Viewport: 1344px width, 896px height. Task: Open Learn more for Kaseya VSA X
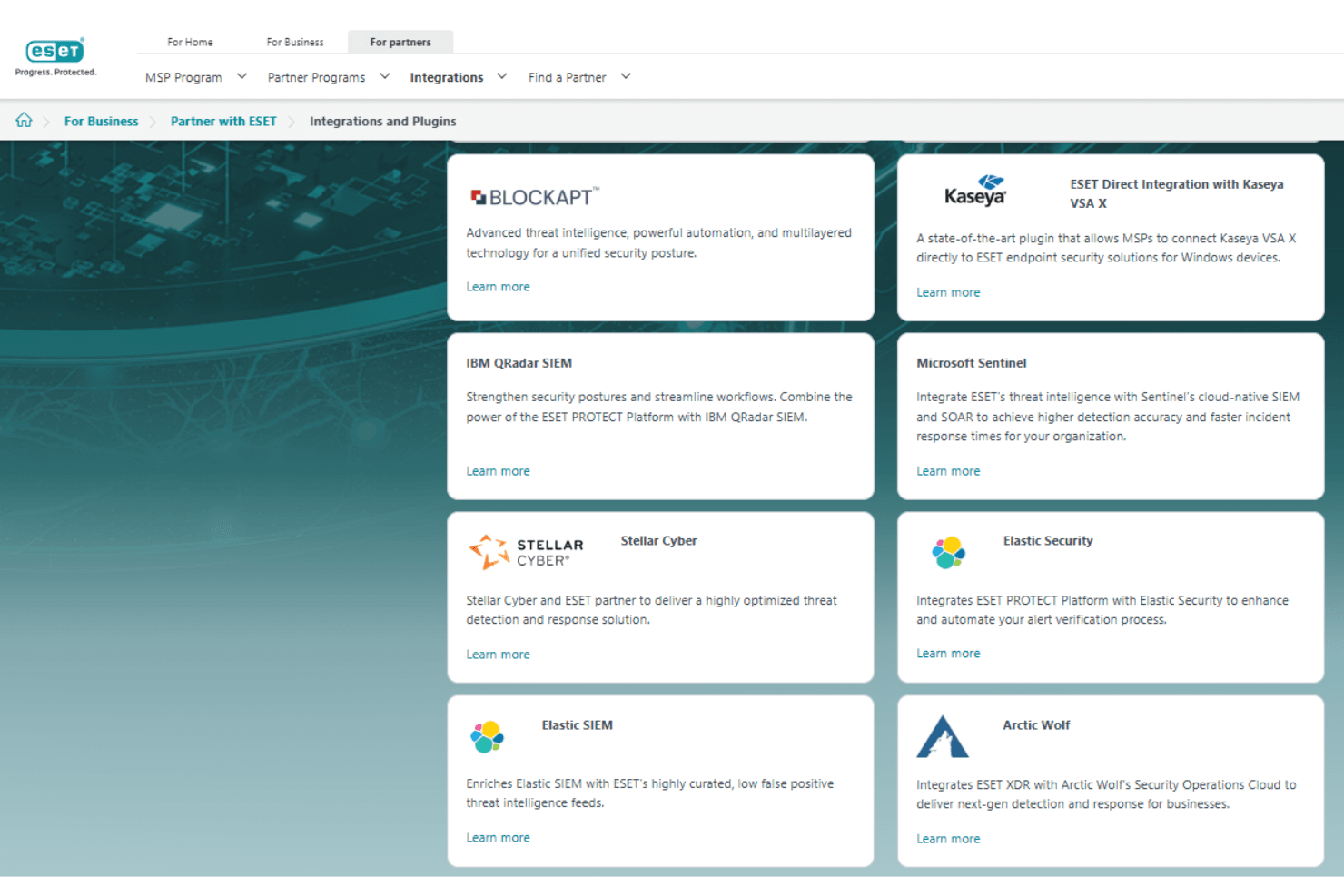948,292
